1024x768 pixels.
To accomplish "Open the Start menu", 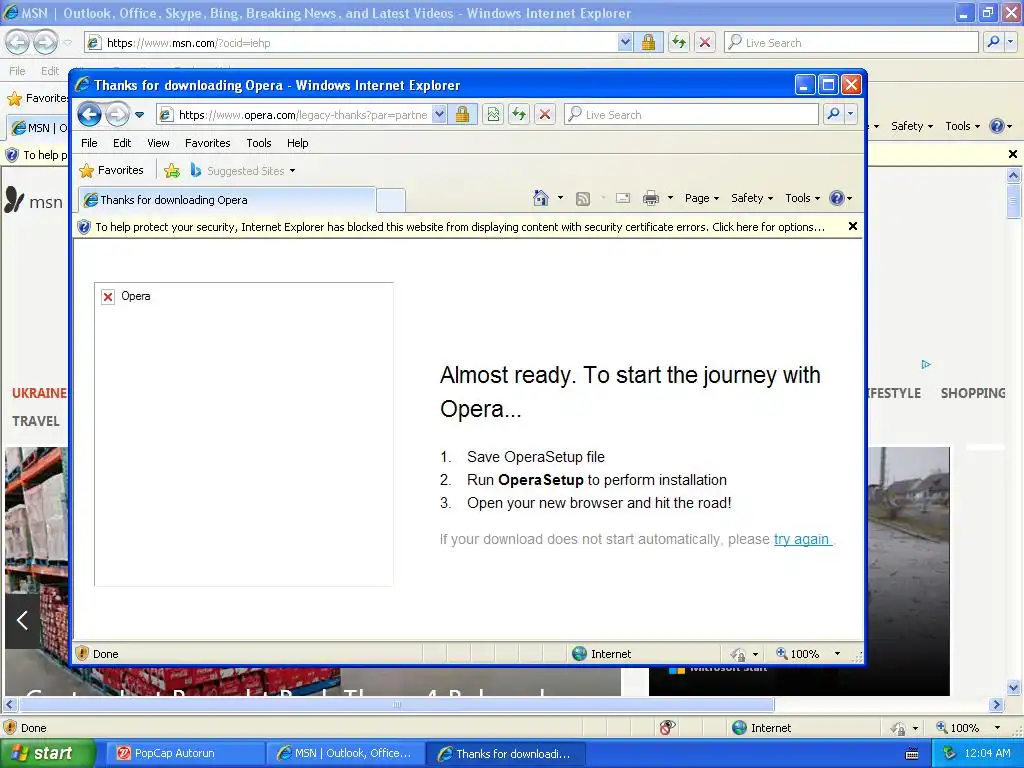I will (x=48, y=753).
